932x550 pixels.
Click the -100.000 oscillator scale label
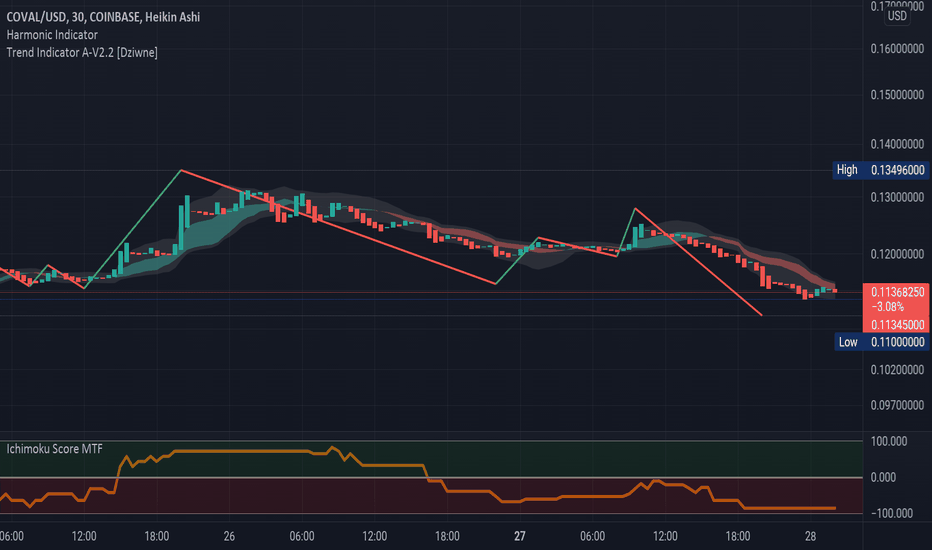click(892, 513)
